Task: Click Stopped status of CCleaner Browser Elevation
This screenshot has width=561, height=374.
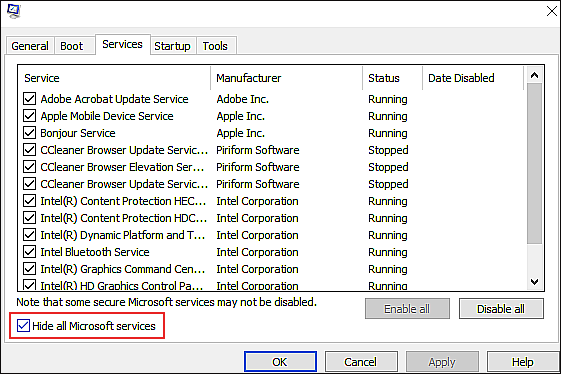Action: point(388,167)
